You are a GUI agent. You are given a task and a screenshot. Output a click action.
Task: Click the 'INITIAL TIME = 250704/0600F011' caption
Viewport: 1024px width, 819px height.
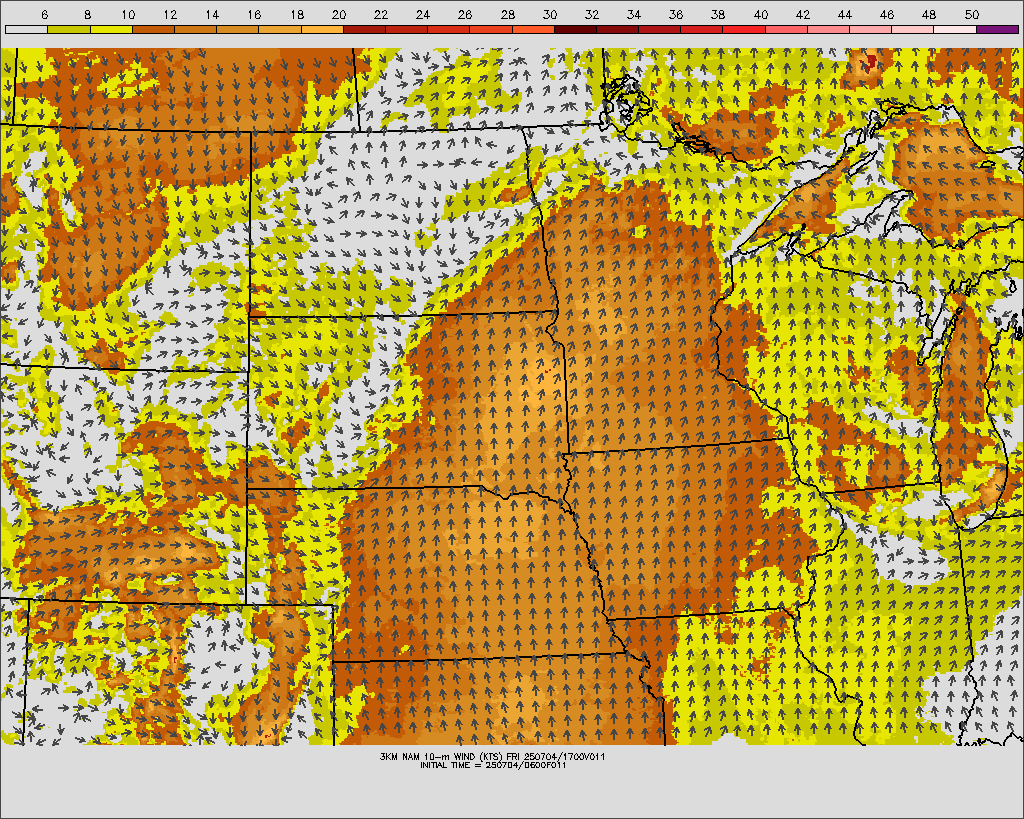point(493,765)
